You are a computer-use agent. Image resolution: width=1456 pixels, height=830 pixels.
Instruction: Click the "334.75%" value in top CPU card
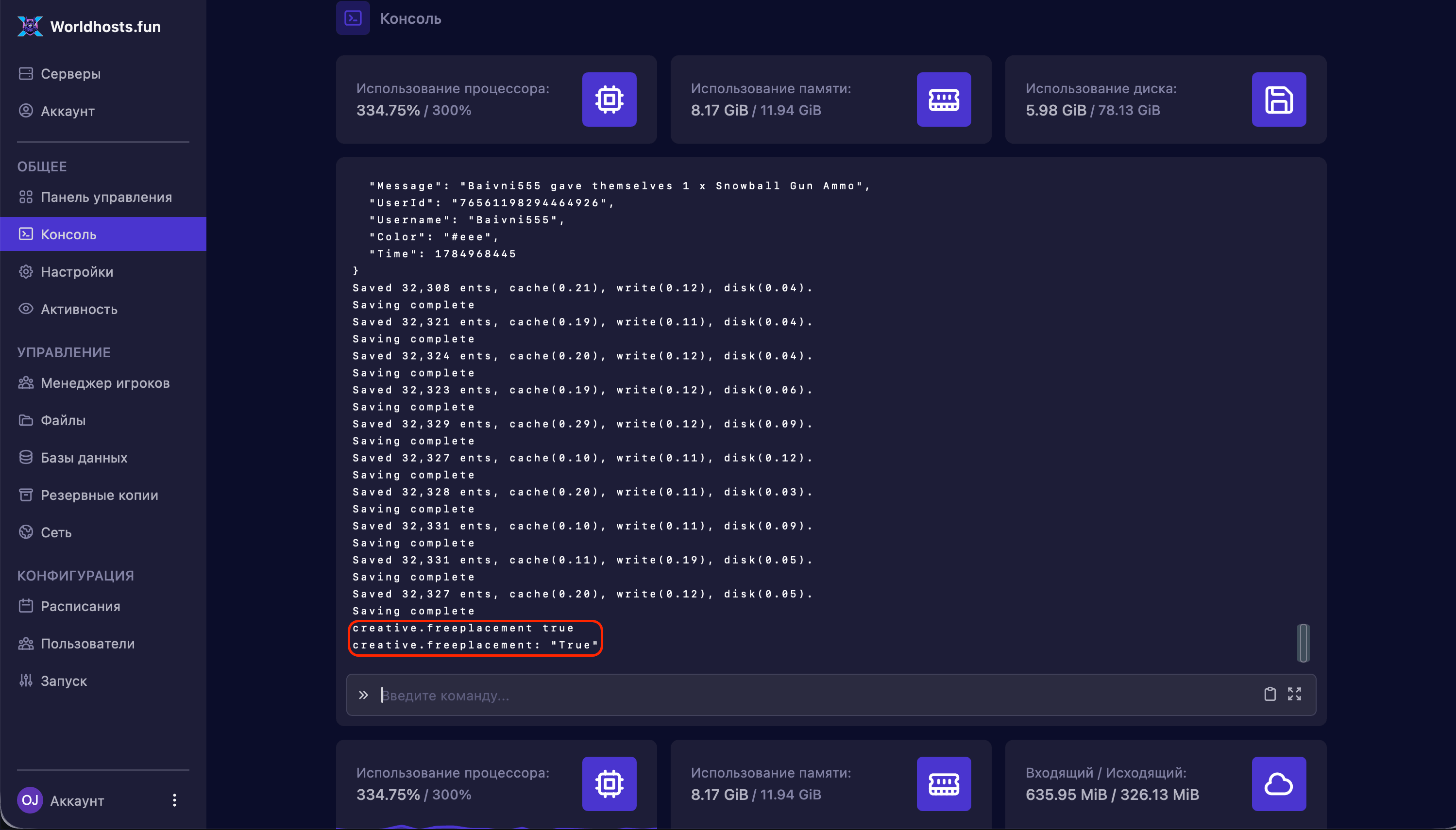click(x=388, y=110)
